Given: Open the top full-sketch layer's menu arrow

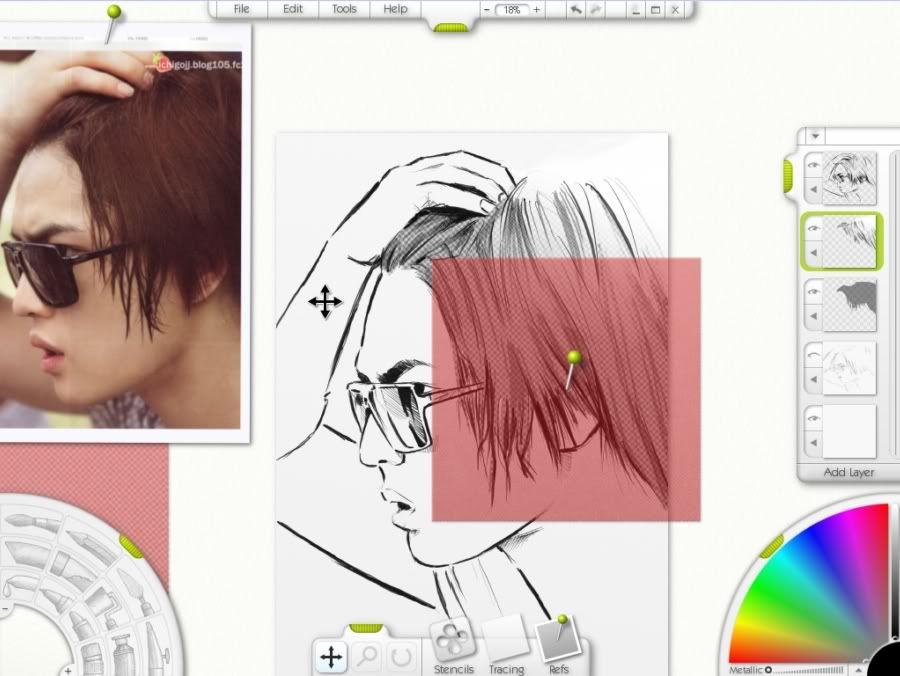Looking at the screenshot, I should point(813,189).
